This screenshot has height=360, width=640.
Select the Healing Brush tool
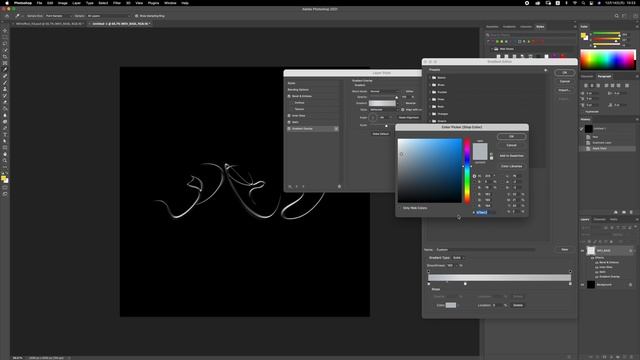(5, 76)
